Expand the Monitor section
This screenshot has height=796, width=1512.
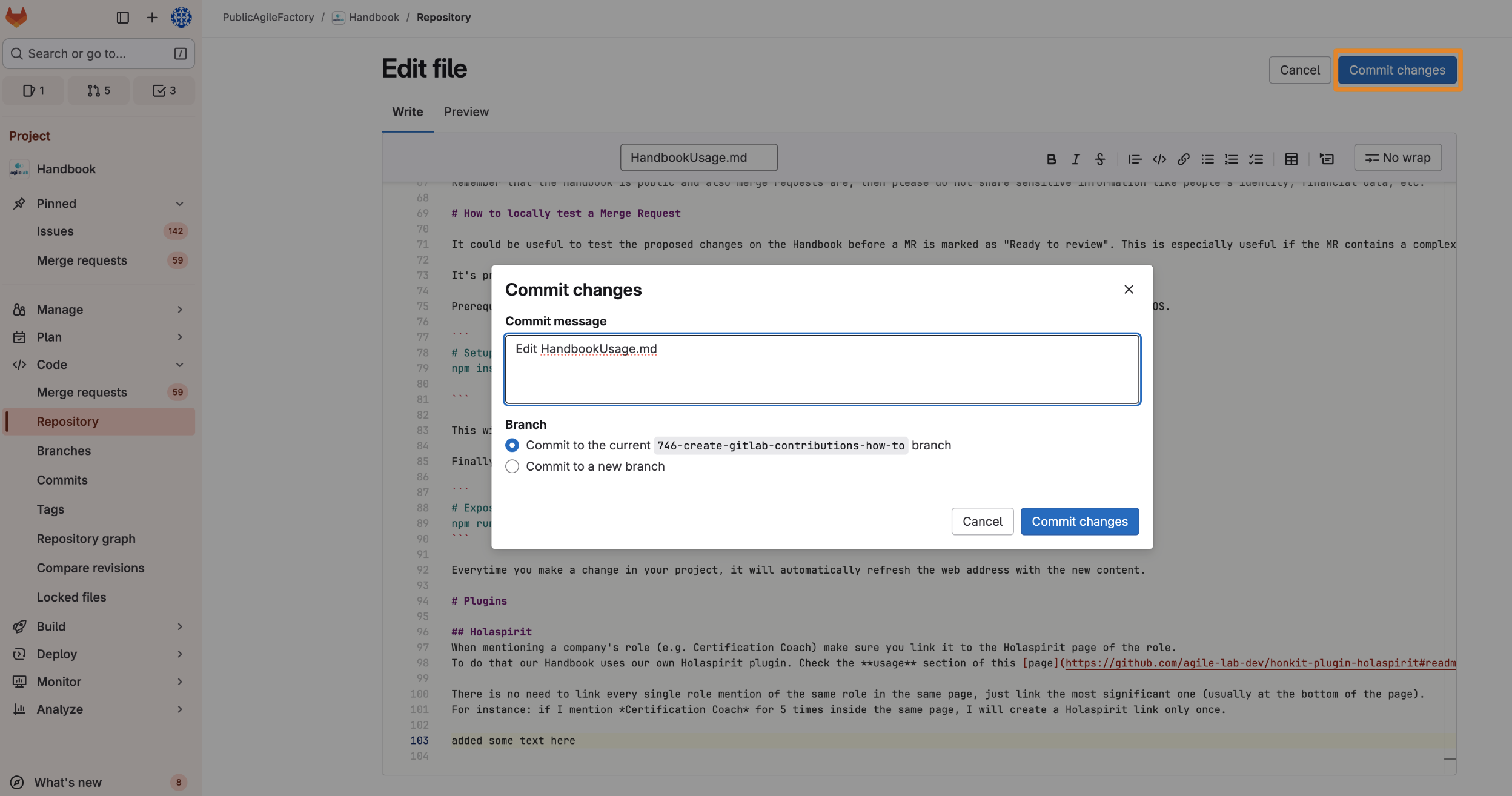(179, 682)
